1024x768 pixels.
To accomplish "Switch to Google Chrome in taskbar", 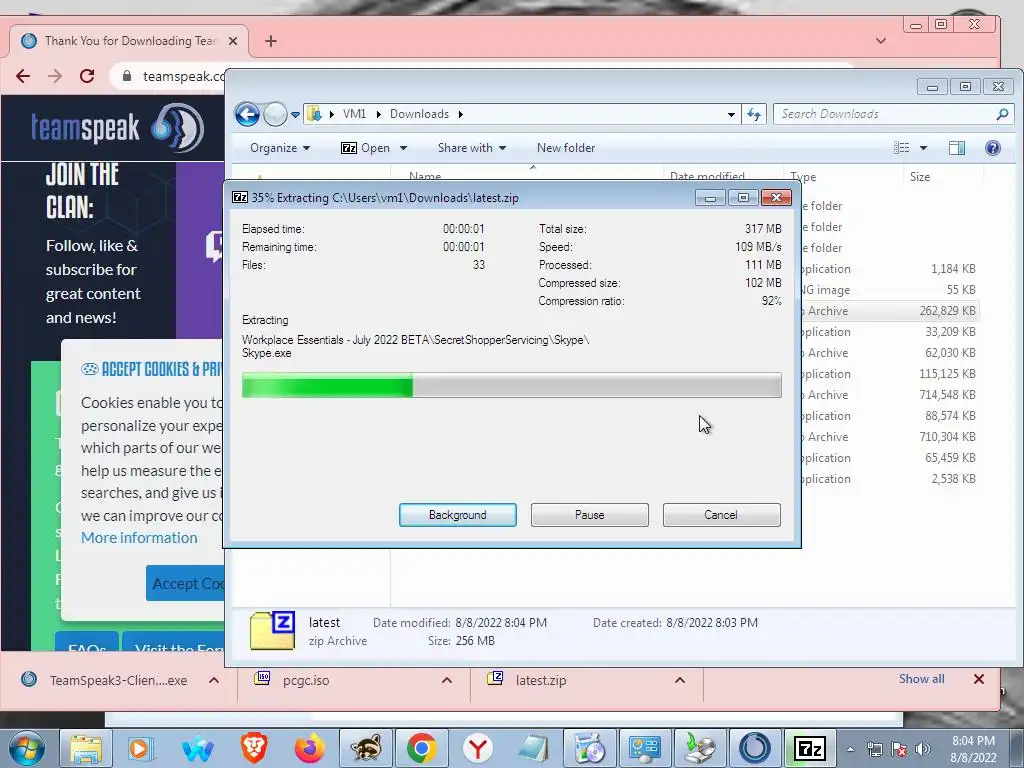I will pyautogui.click(x=422, y=748).
